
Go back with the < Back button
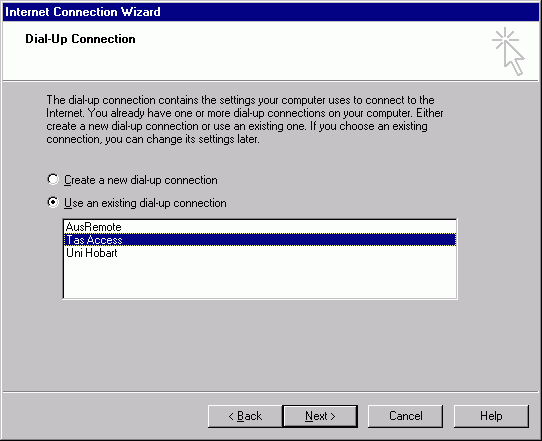click(x=245, y=416)
